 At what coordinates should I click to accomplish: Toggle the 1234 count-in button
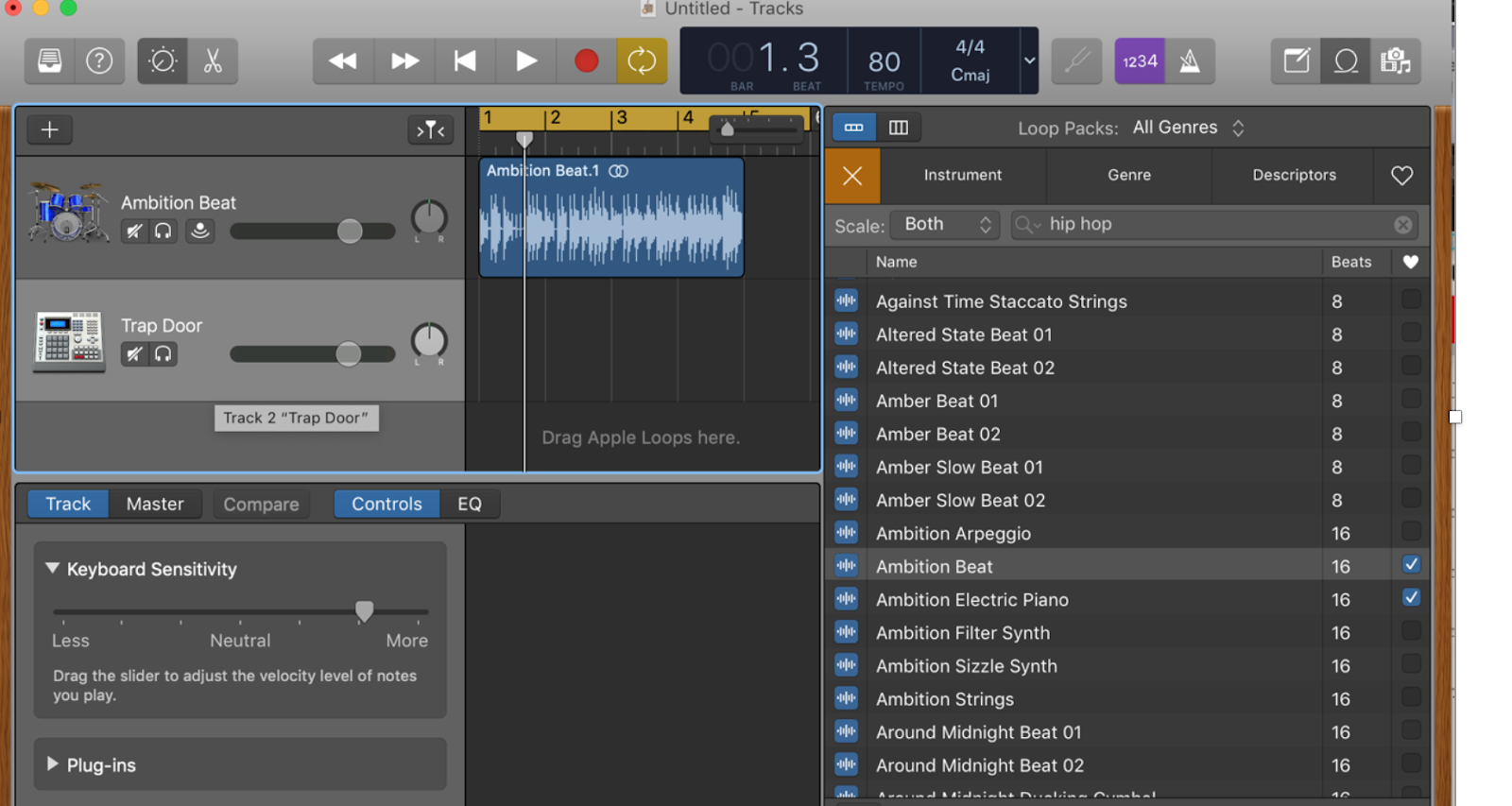point(1140,61)
